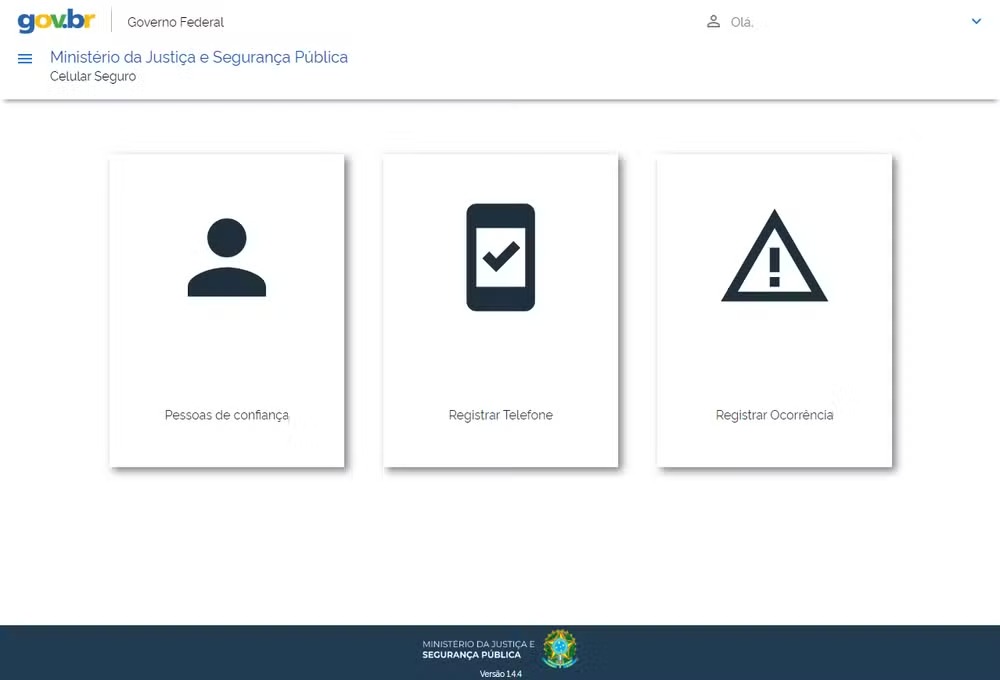
Task: Click blank space below Pessoas de confiança label
Action: (x=227, y=444)
